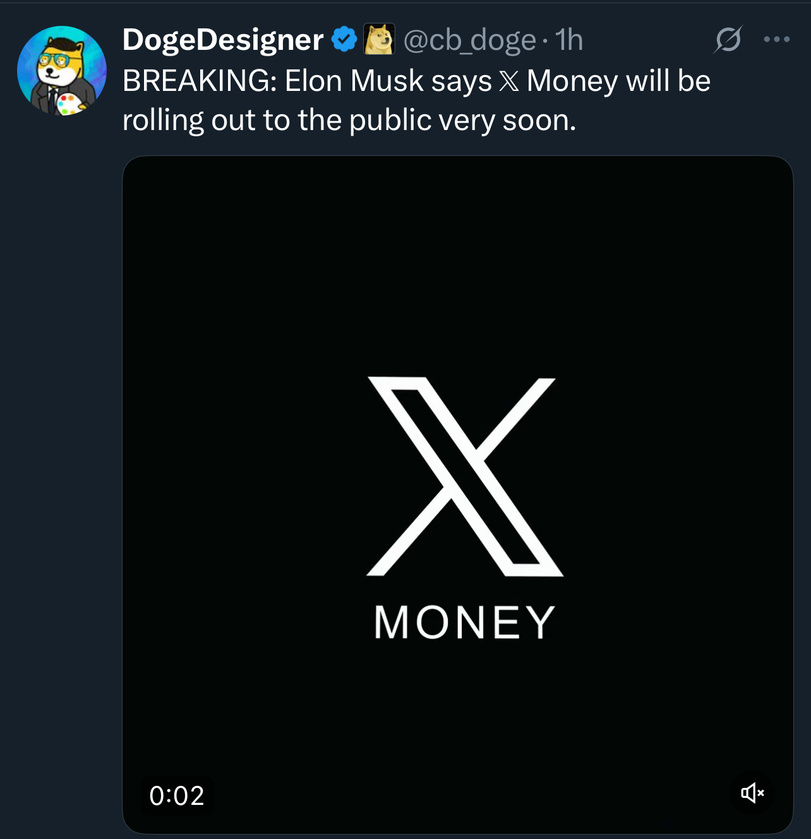The width and height of the screenshot is (811, 839).
Task: Click the @cb_doge handle
Action: tap(468, 40)
